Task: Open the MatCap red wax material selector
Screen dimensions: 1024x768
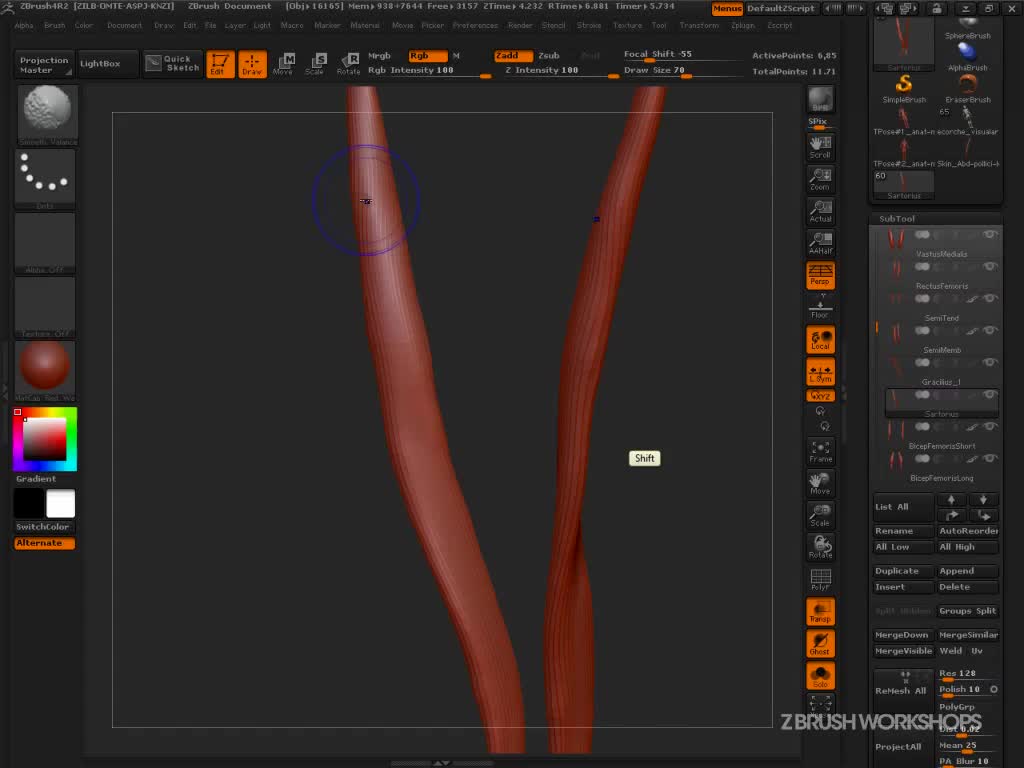Action: point(45,370)
